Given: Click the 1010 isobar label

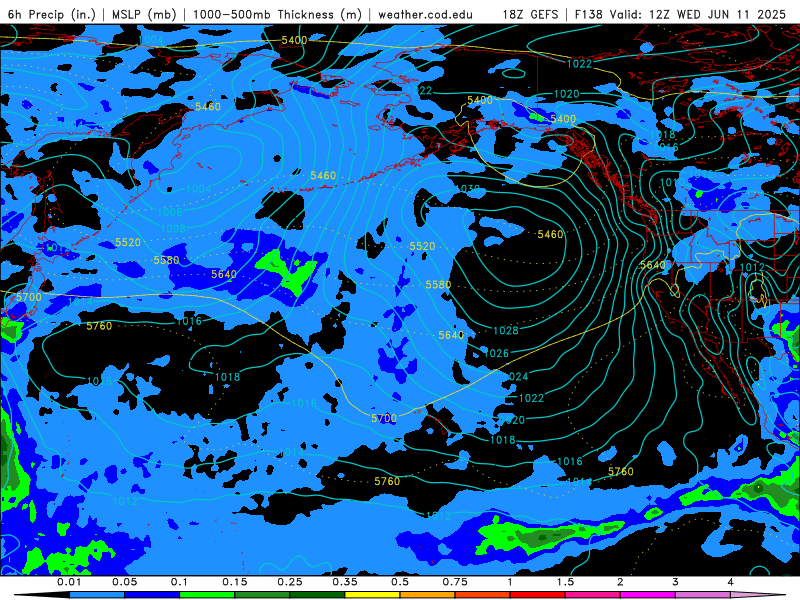Looking at the screenshot, I should click(672, 183).
